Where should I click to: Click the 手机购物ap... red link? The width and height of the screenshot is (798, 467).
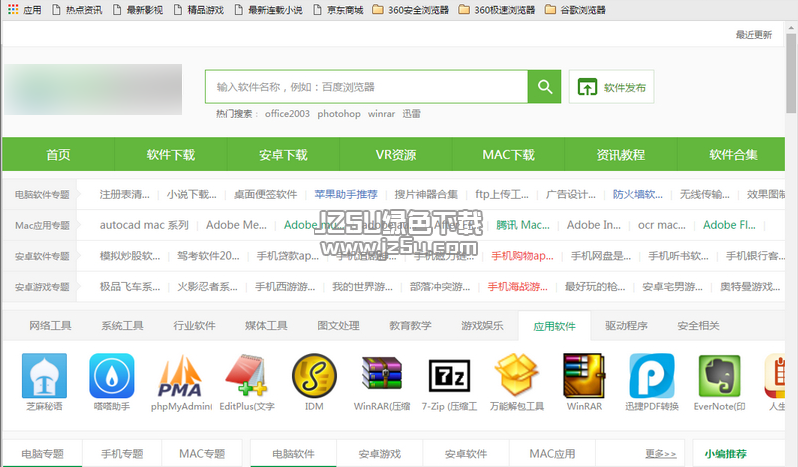pyautogui.click(x=522, y=256)
